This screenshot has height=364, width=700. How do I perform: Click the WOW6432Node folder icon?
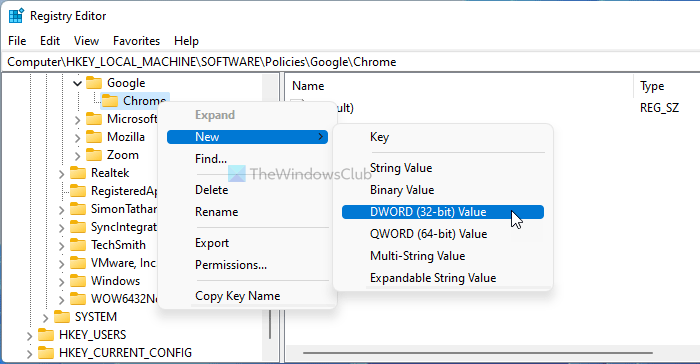click(78, 298)
